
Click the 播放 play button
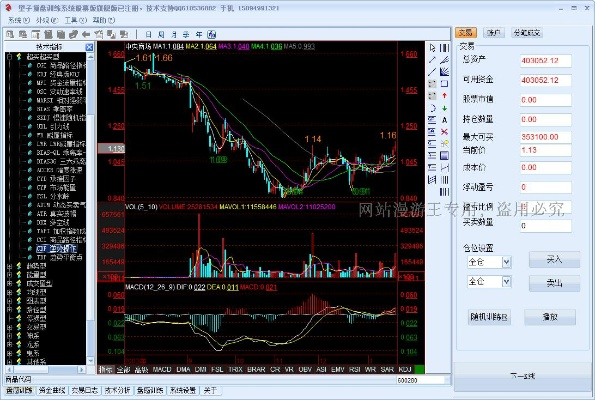coord(550,317)
